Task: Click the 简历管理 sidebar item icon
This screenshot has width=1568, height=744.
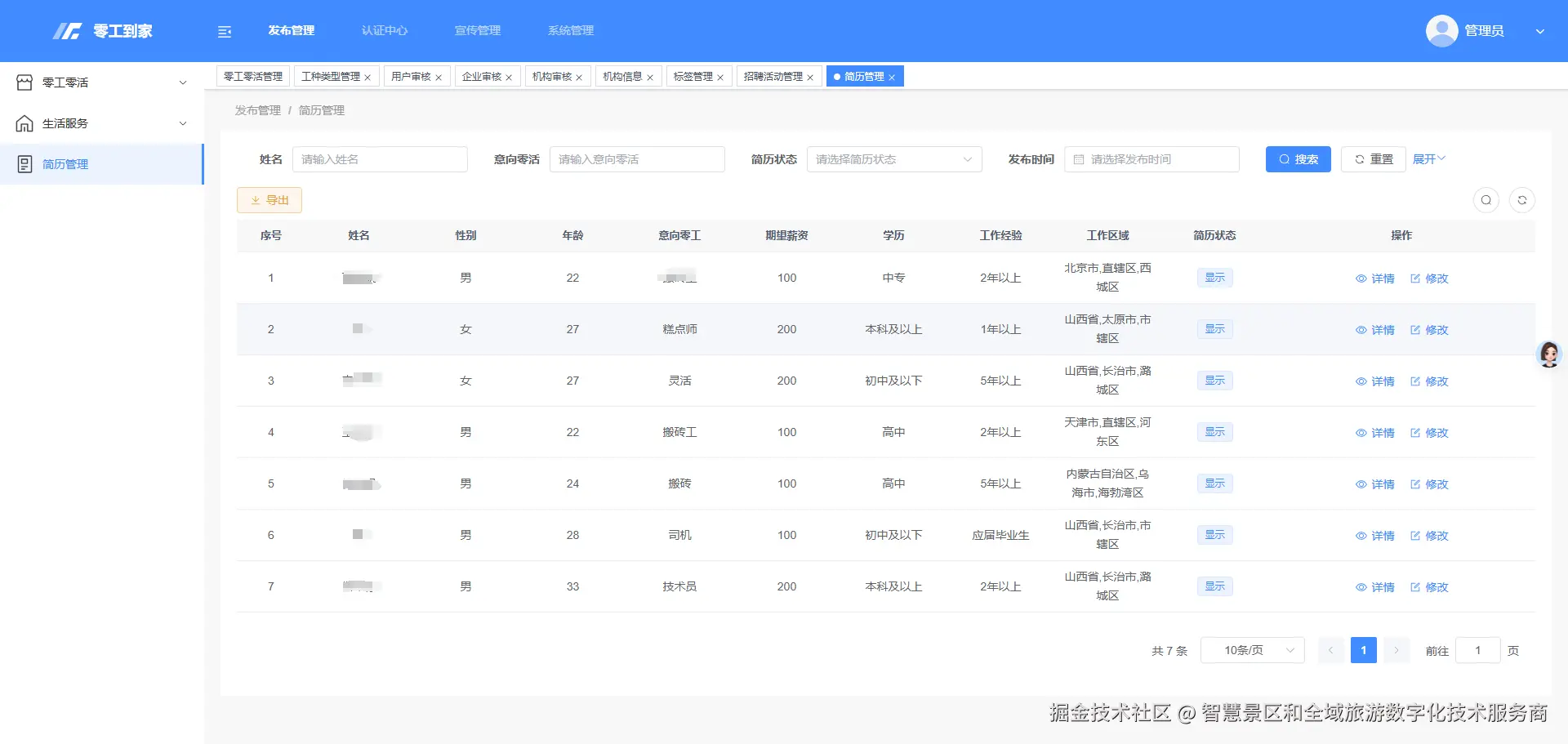Action: point(24,163)
